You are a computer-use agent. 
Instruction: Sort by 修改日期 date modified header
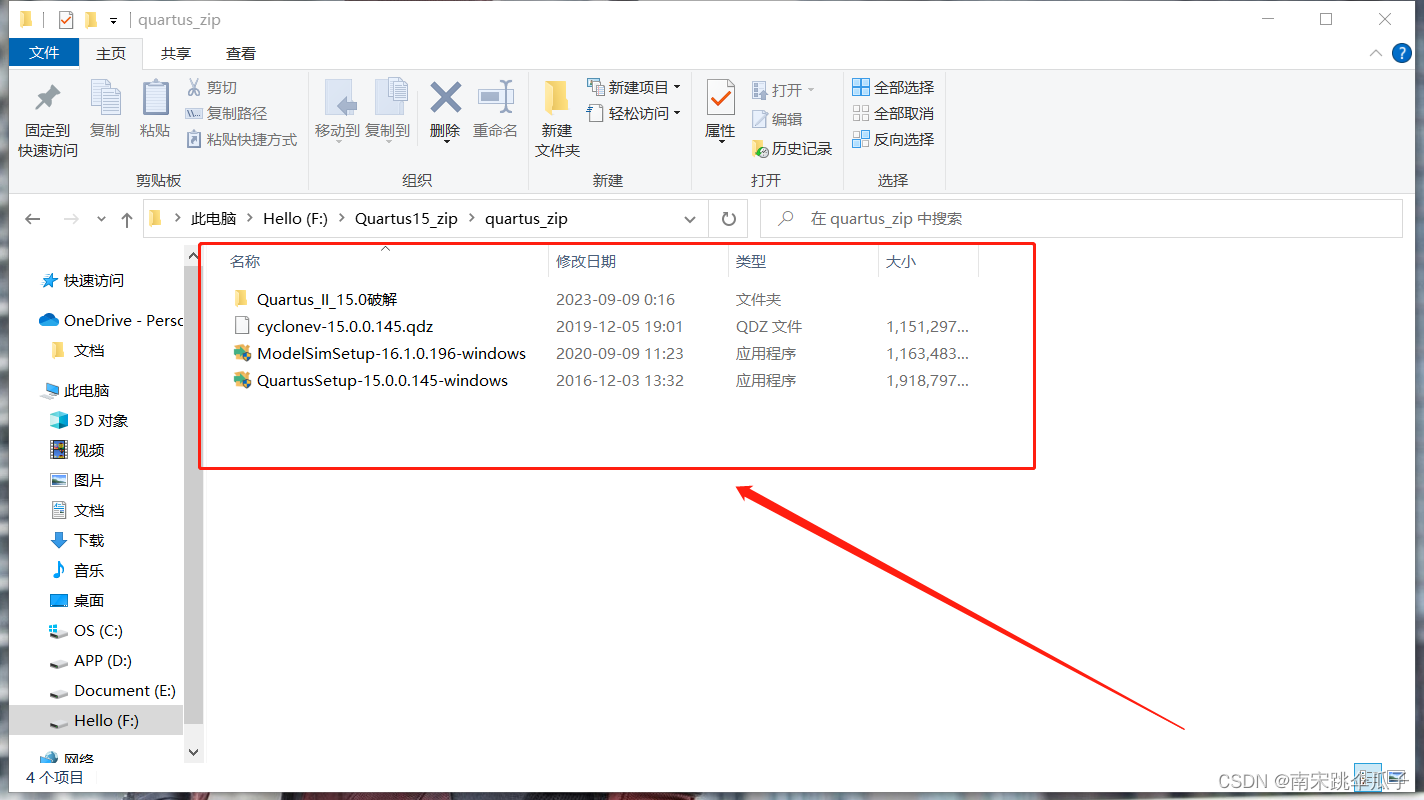coord(586,261)
